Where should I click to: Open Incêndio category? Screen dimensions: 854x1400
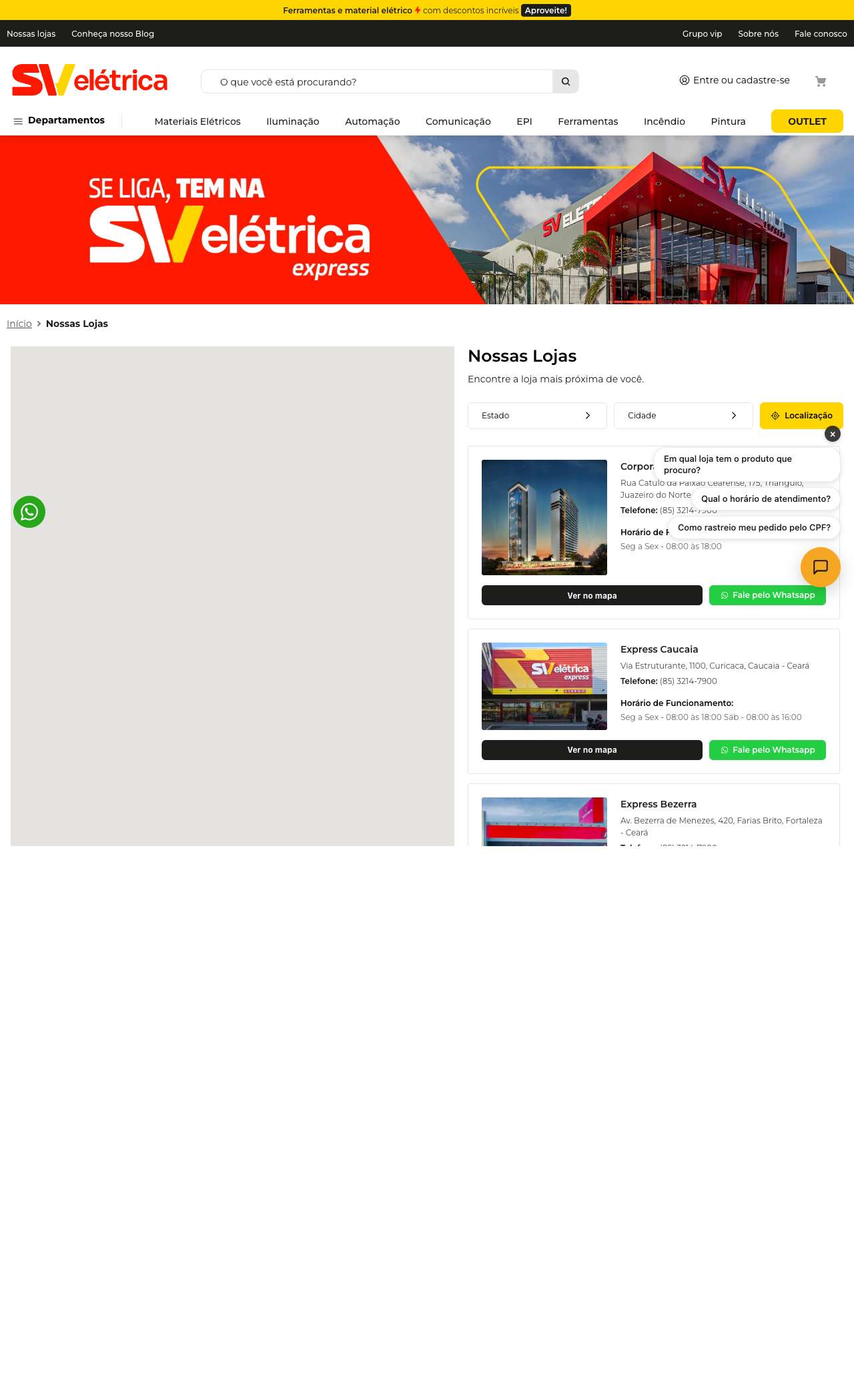pyautogui.click(x=665, y=121)
